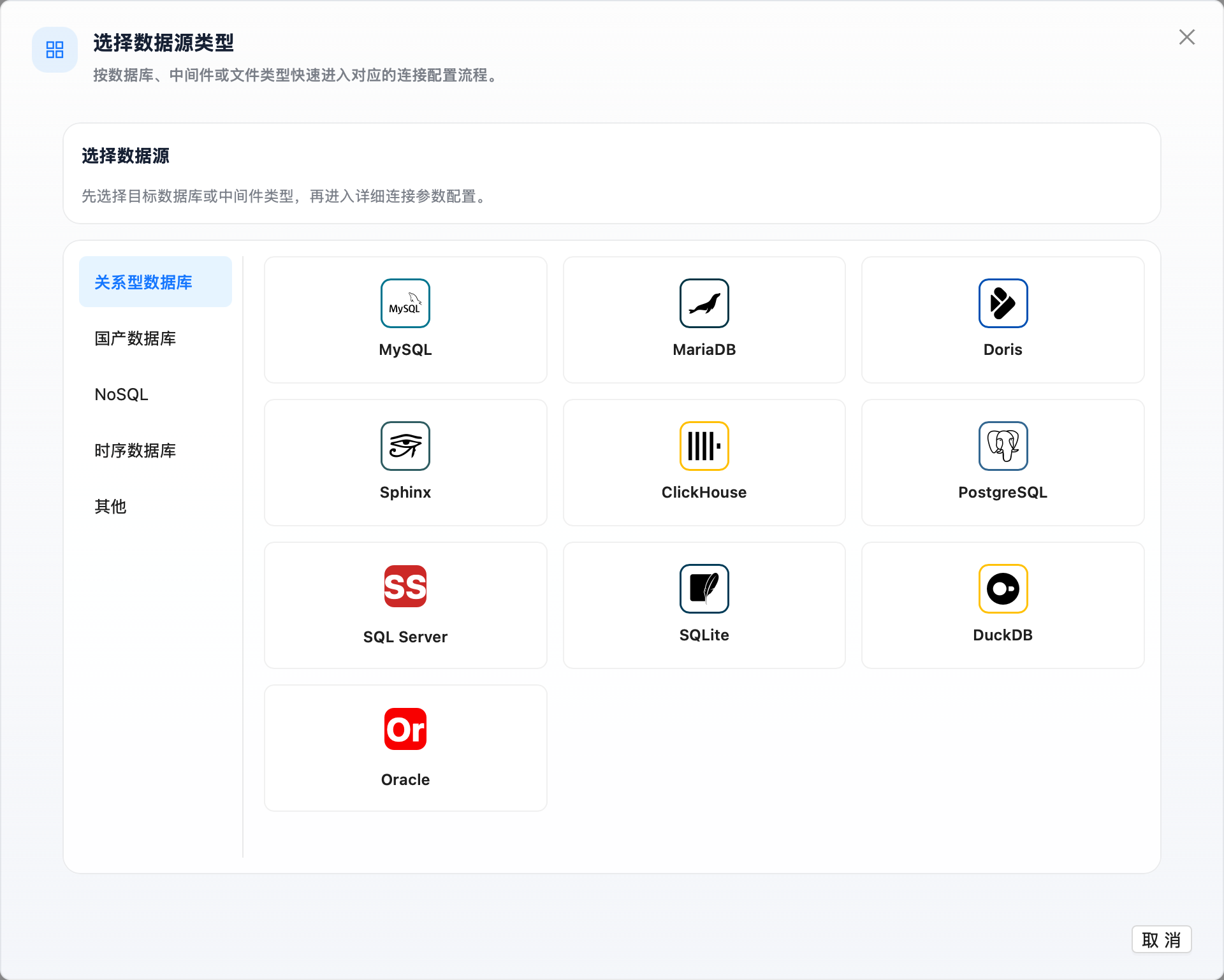The width and height of the screenshot is (1224, 980).
Task: Open the 其他 category
Action: 156,506
